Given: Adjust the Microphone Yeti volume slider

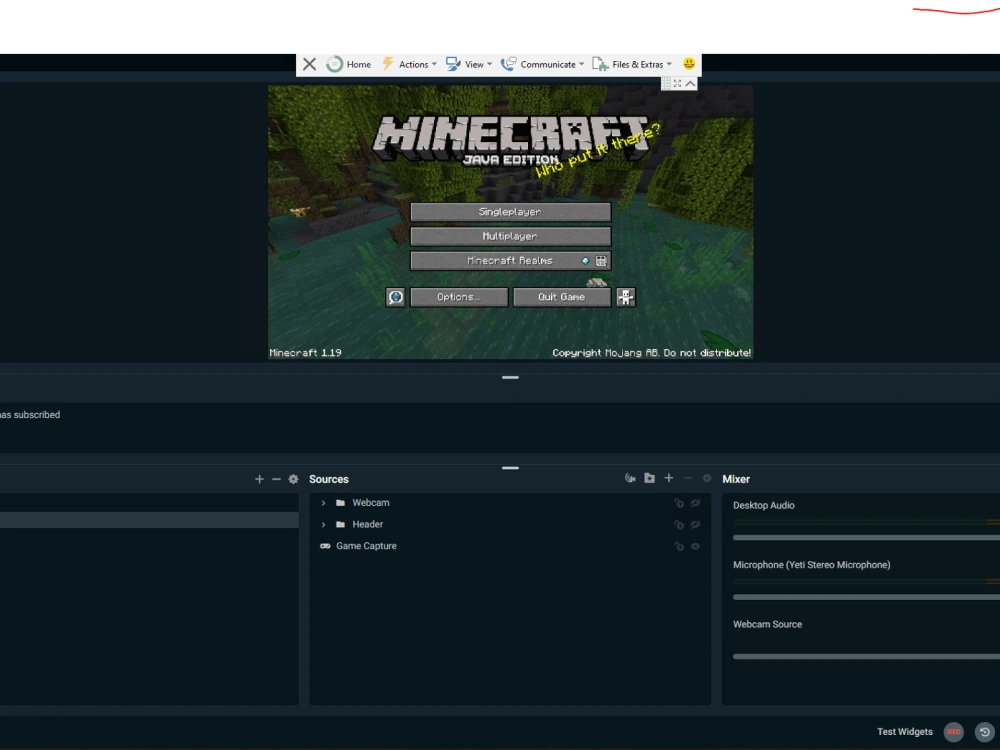Looking at the screenshot, I should coord(866,597).
